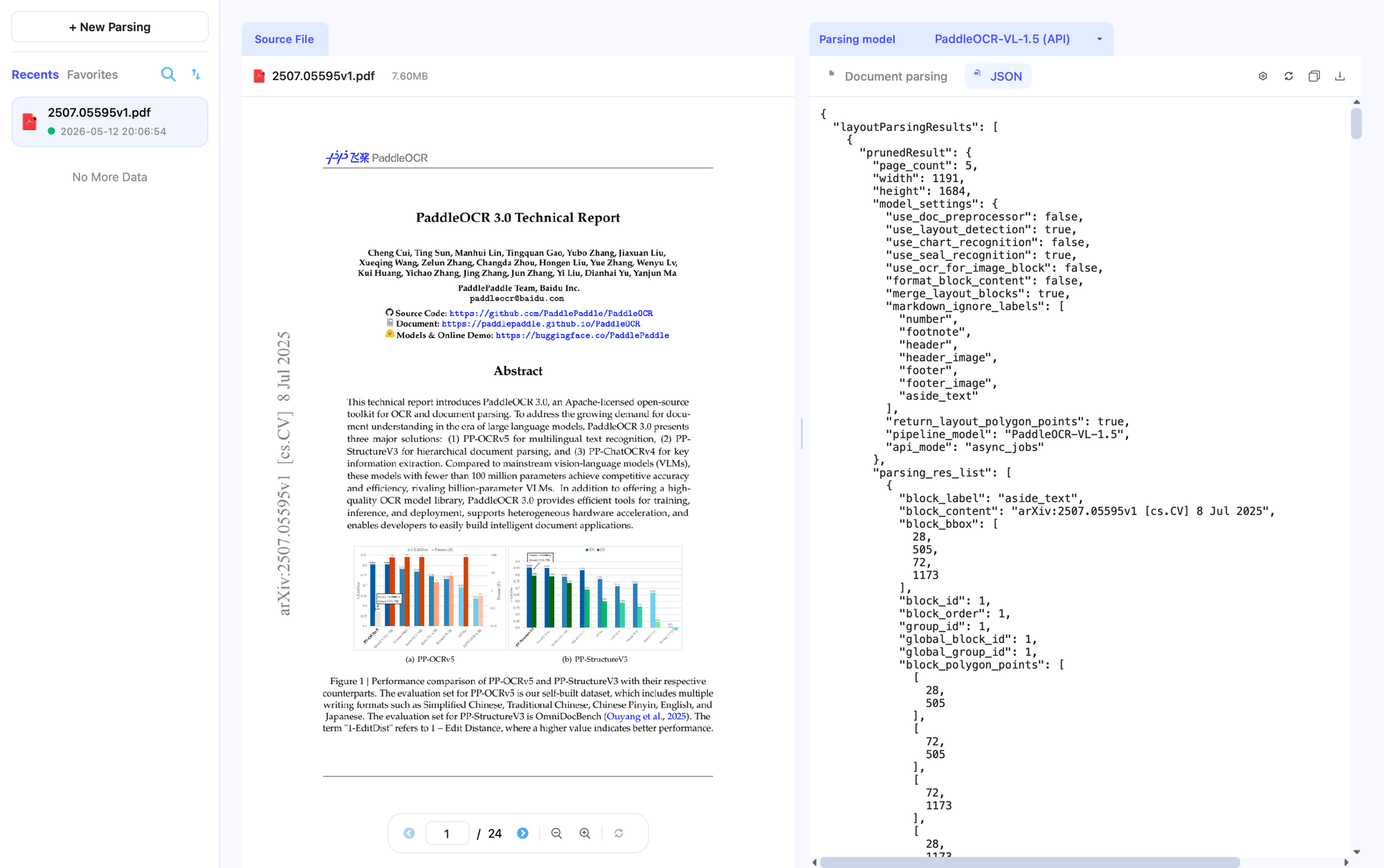This screenshot has width=1384, height=868.
Task: Click the arXiv:2507.05595v1 side text
Action: tap(284, 474)
